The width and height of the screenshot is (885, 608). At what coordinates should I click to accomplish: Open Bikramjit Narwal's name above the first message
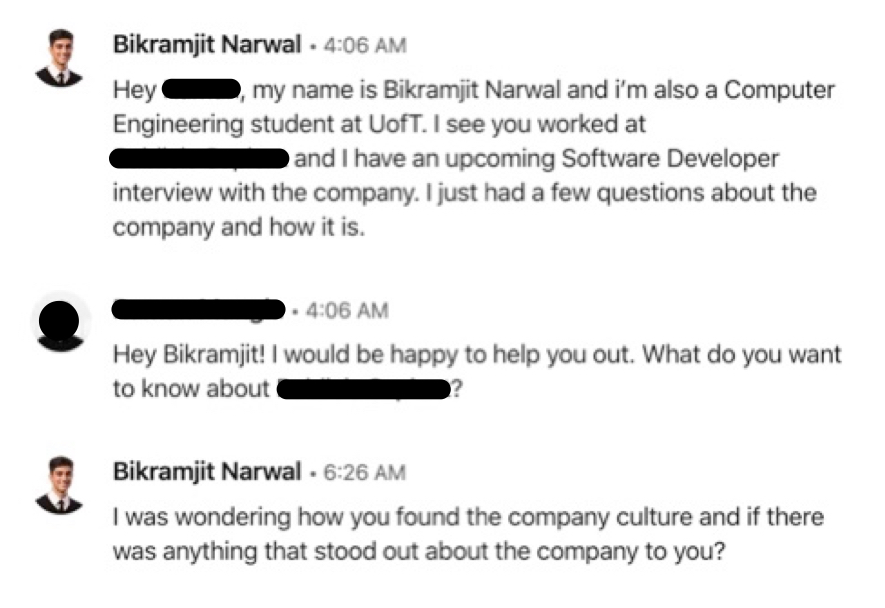pyautogui.click(x=206, y=46)
